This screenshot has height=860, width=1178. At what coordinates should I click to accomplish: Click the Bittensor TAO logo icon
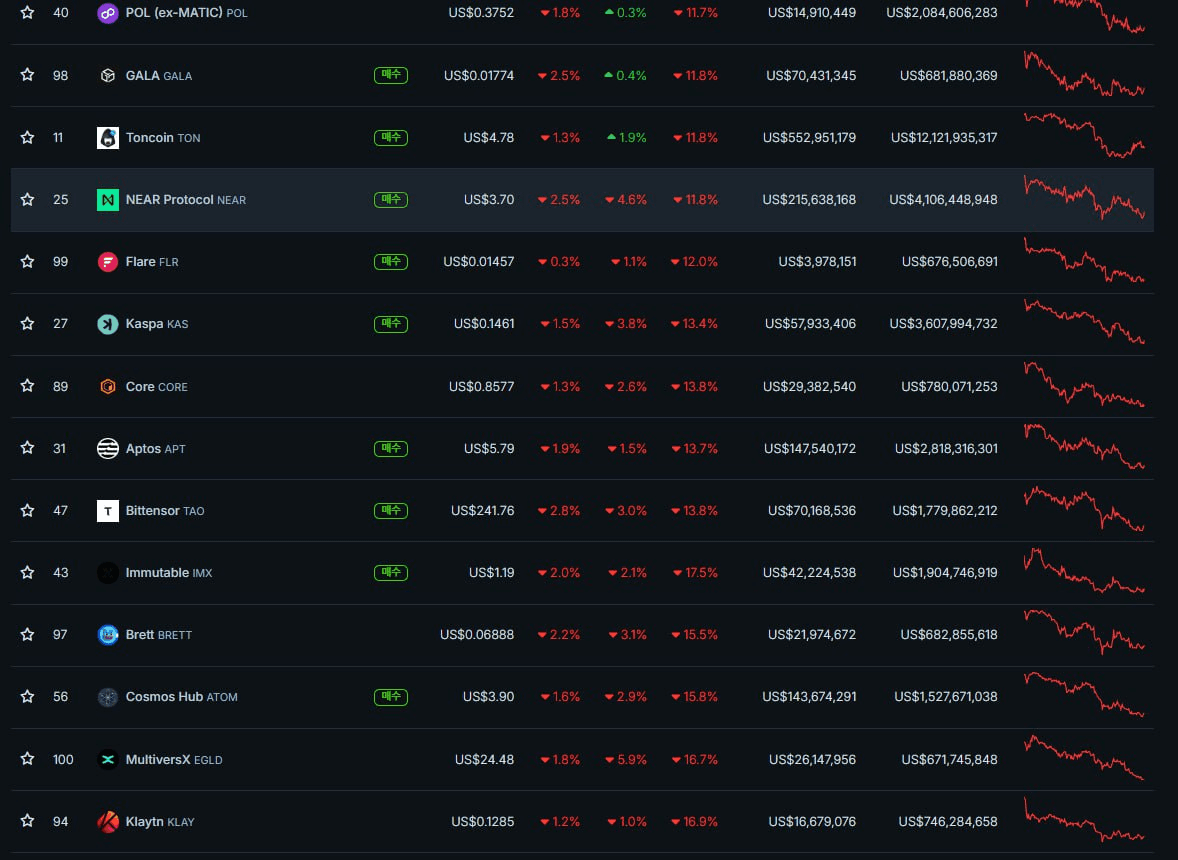point(108,511)
